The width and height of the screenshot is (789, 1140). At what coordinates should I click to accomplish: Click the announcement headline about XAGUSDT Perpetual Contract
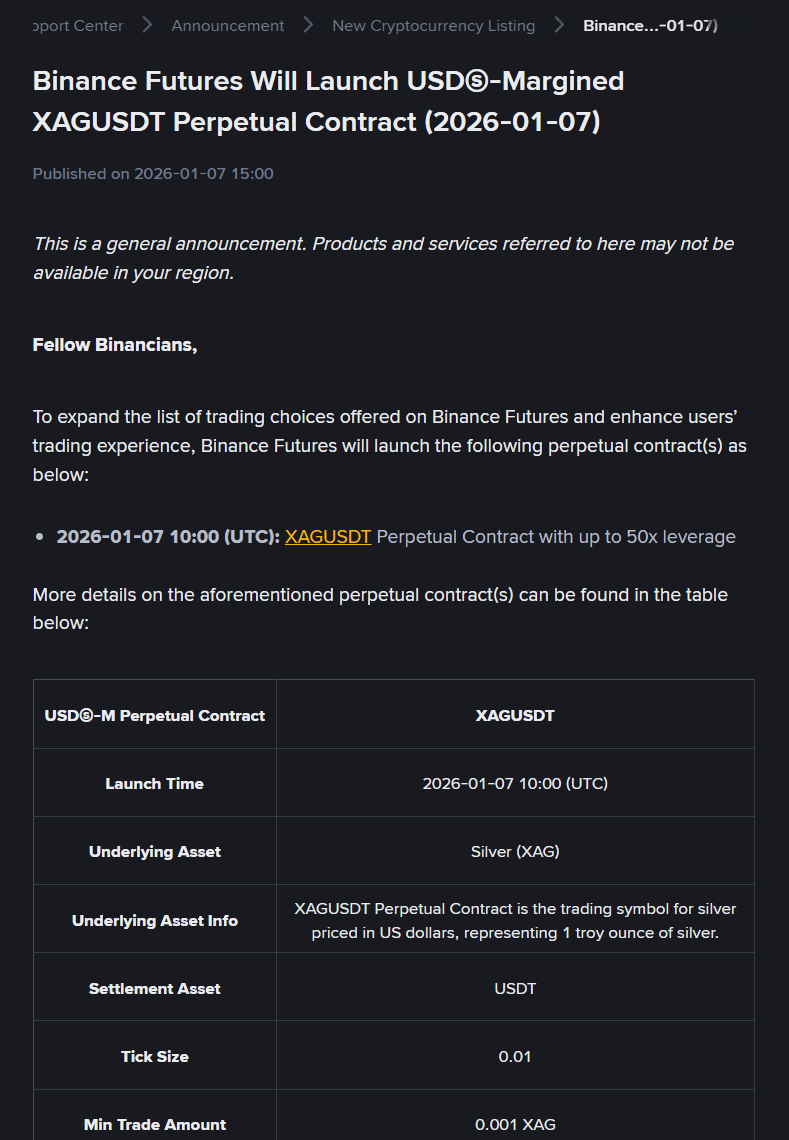point(328,101)
